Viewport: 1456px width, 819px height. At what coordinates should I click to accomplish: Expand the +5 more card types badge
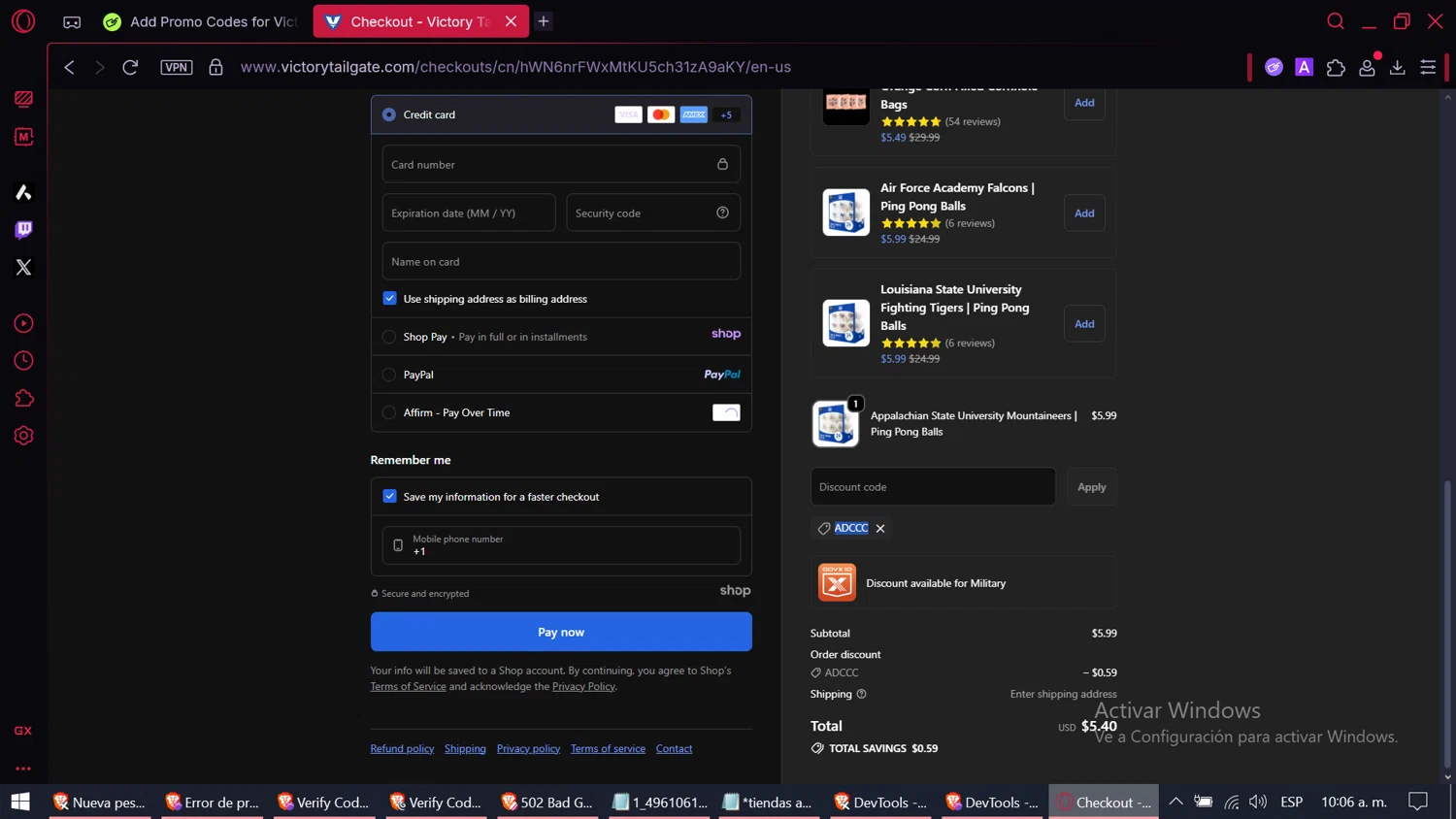click(x=726, y=115)
